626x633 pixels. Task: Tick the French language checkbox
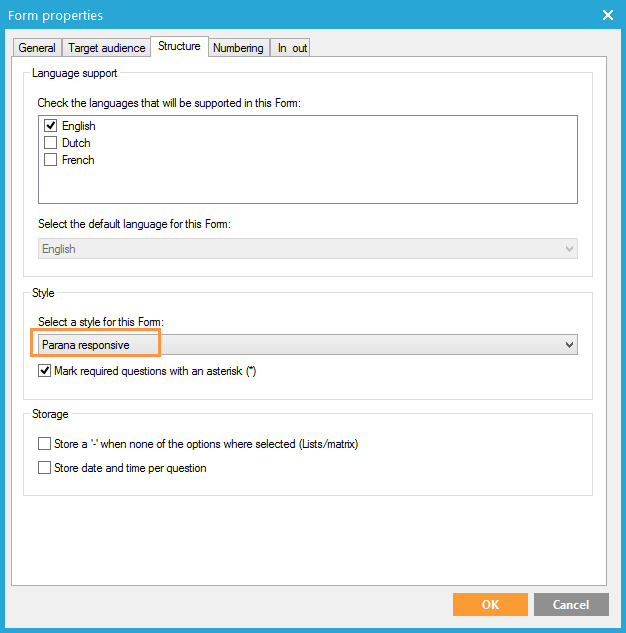pos(50,160)
